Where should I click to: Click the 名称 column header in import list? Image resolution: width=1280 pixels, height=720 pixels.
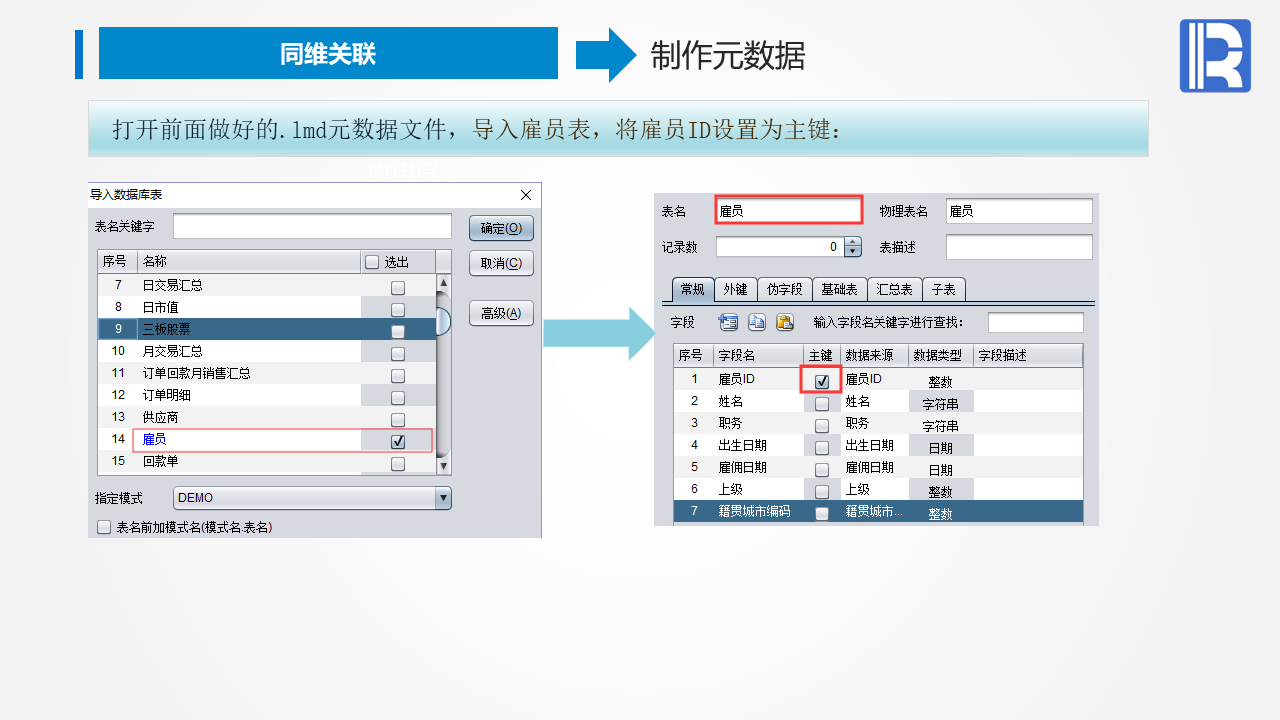(249, 262)
